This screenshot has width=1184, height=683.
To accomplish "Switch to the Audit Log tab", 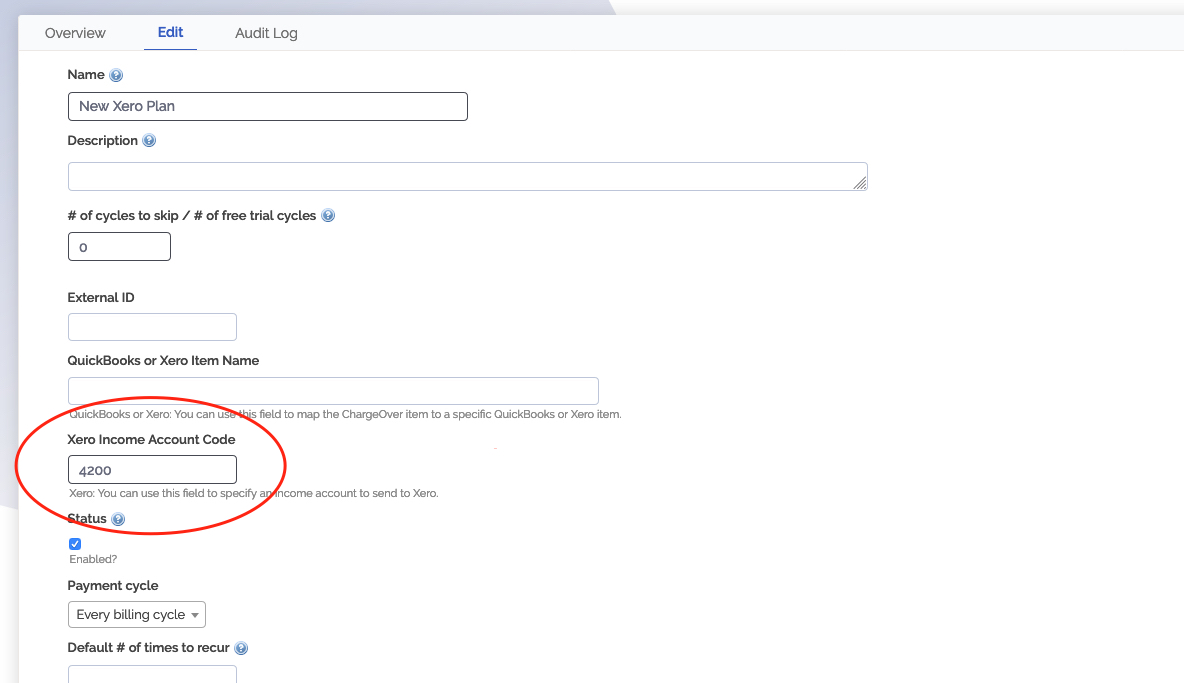I will click(266, 33).
